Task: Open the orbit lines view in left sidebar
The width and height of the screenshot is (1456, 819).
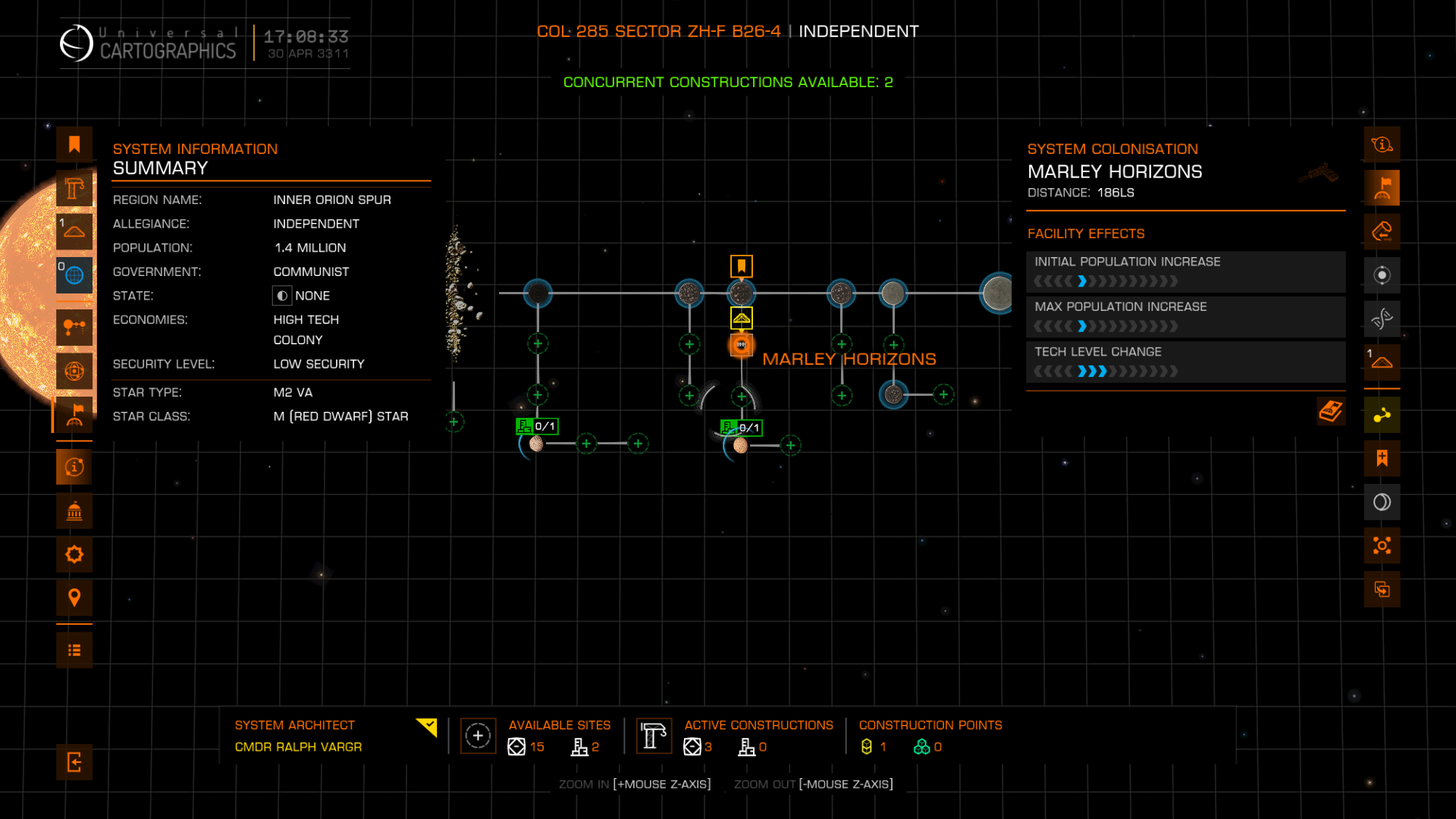Action: coord(74,328)
